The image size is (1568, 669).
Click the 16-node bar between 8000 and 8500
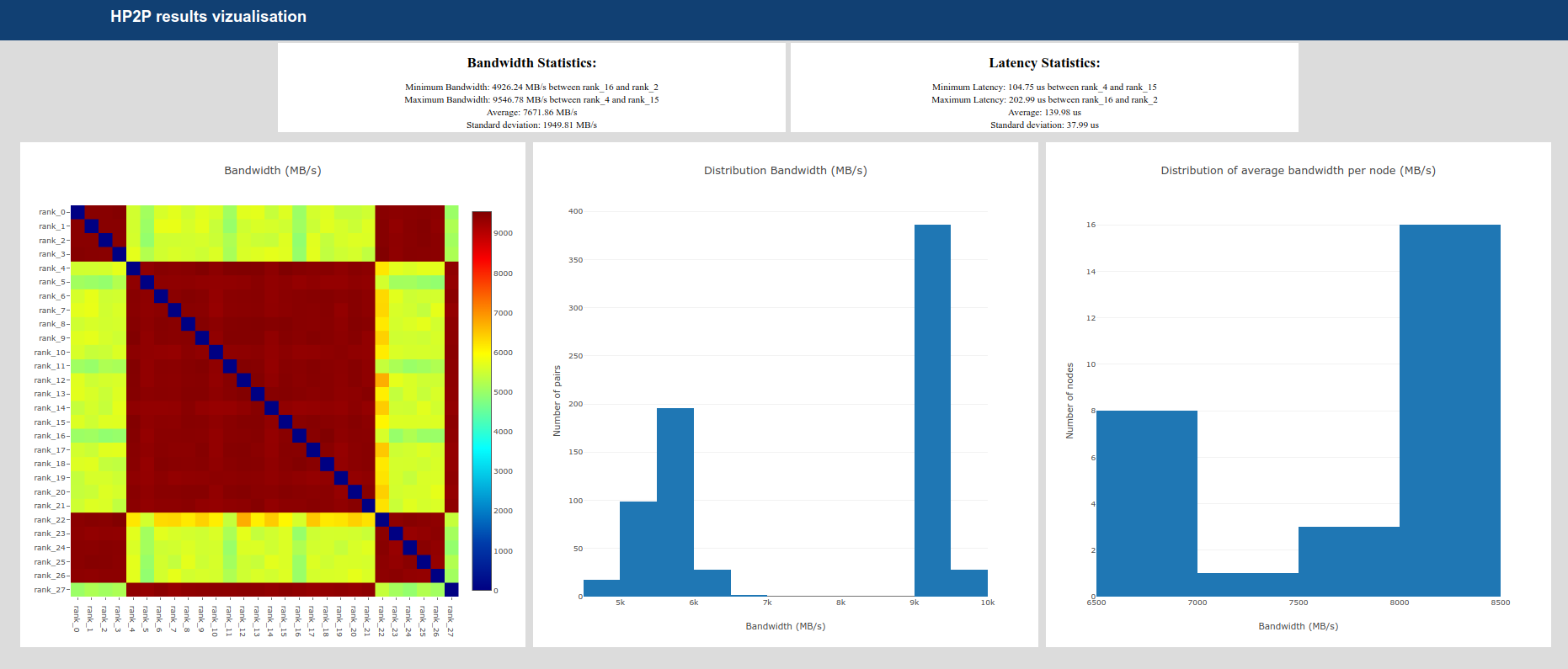(x=1450, y=411)
